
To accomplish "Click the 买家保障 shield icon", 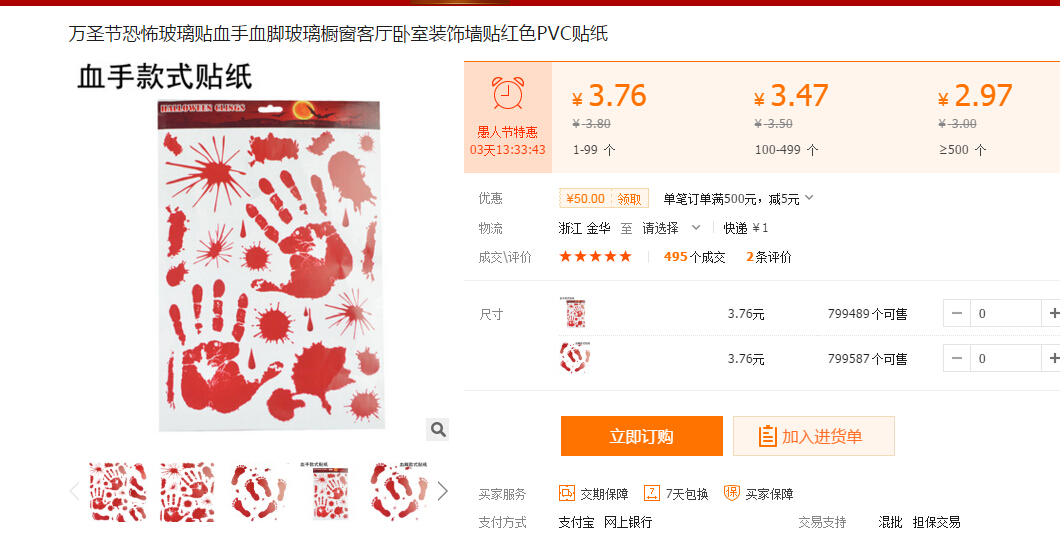I will point(731,493).
